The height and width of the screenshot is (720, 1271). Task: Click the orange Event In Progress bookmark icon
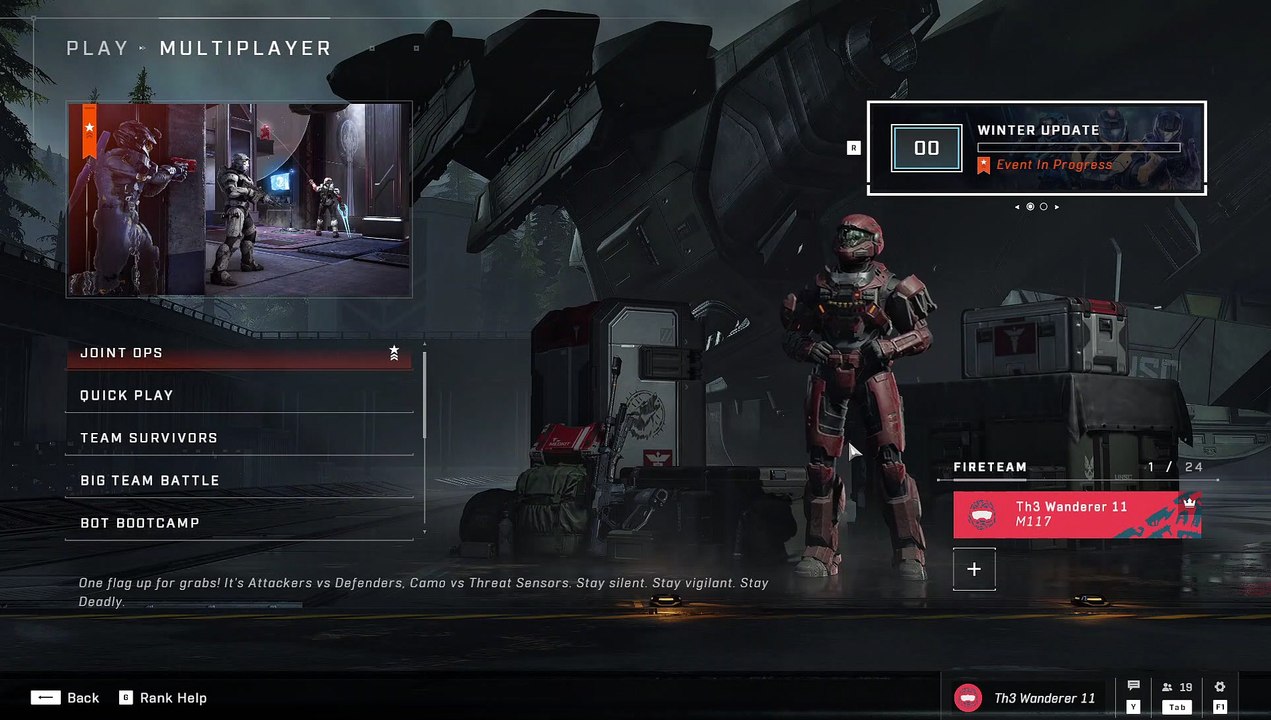click(983, 165)
